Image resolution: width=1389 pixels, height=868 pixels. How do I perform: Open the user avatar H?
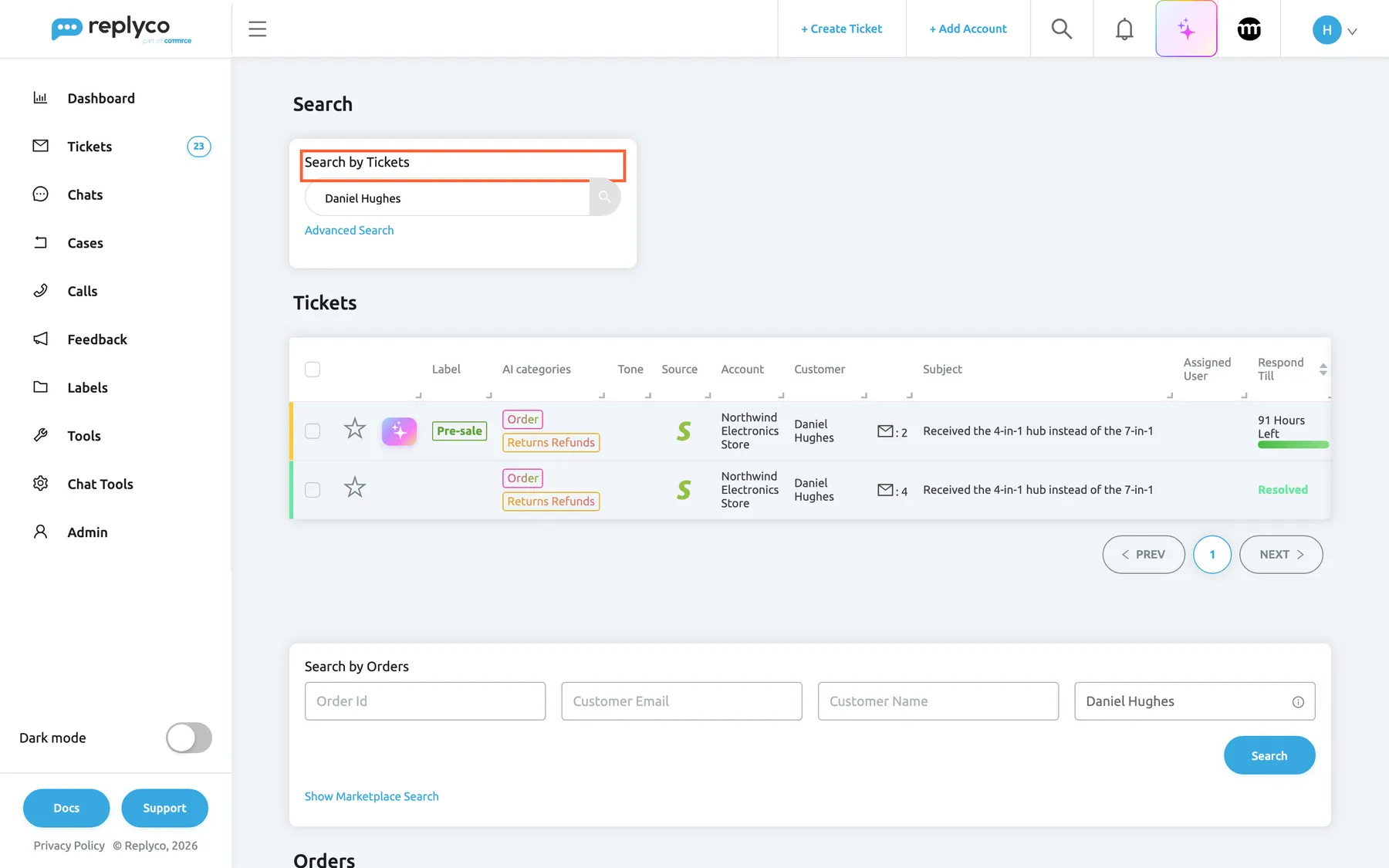click(x=1326, y=29)
